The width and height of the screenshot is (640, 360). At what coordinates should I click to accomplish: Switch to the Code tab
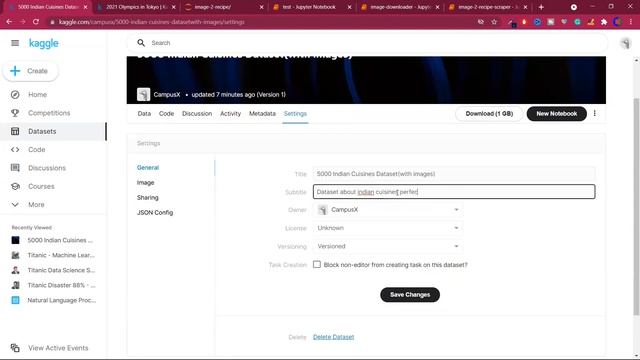(x=166, y=114)
